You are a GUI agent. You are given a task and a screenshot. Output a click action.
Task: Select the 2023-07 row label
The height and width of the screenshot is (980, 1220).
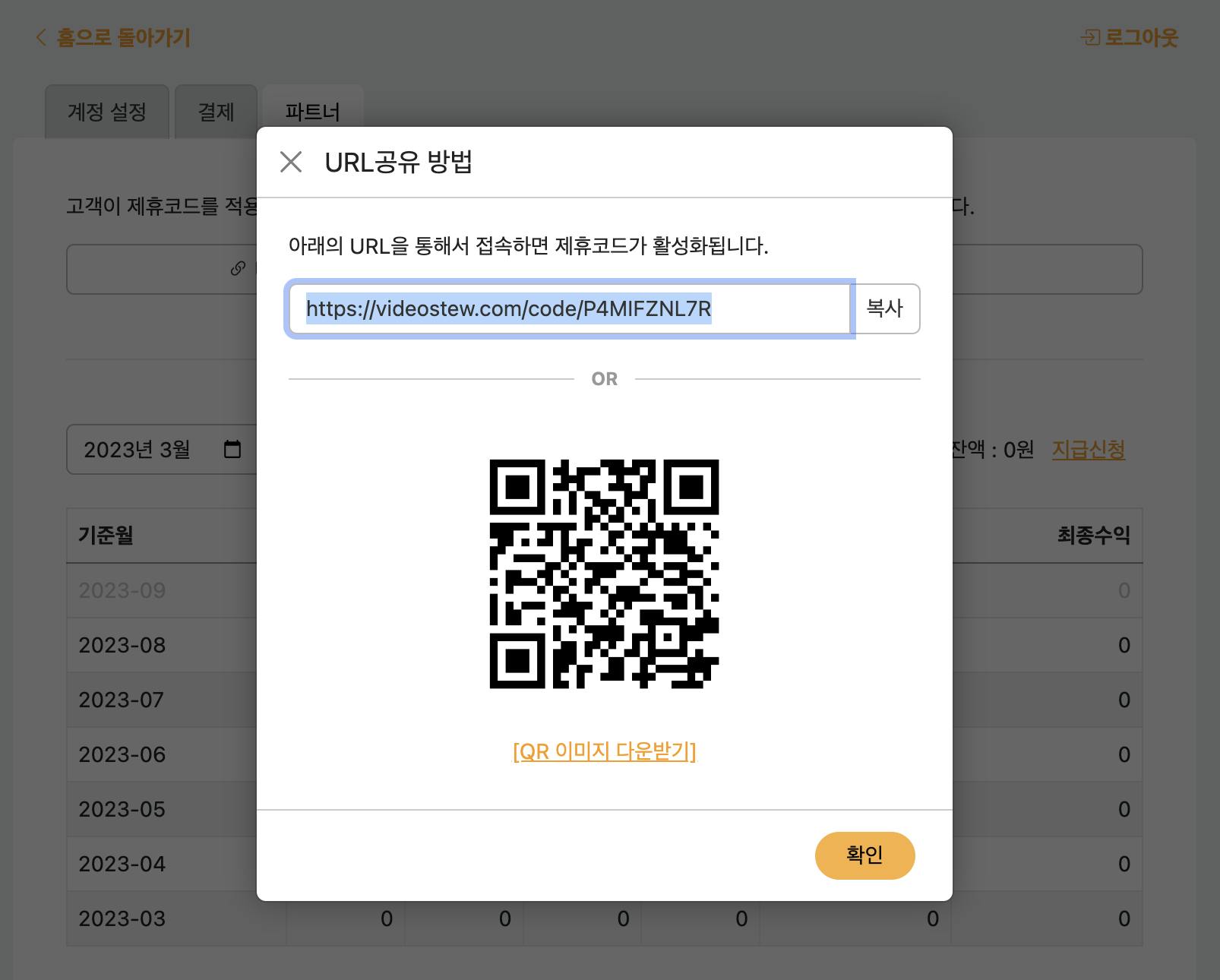[122, 700]
